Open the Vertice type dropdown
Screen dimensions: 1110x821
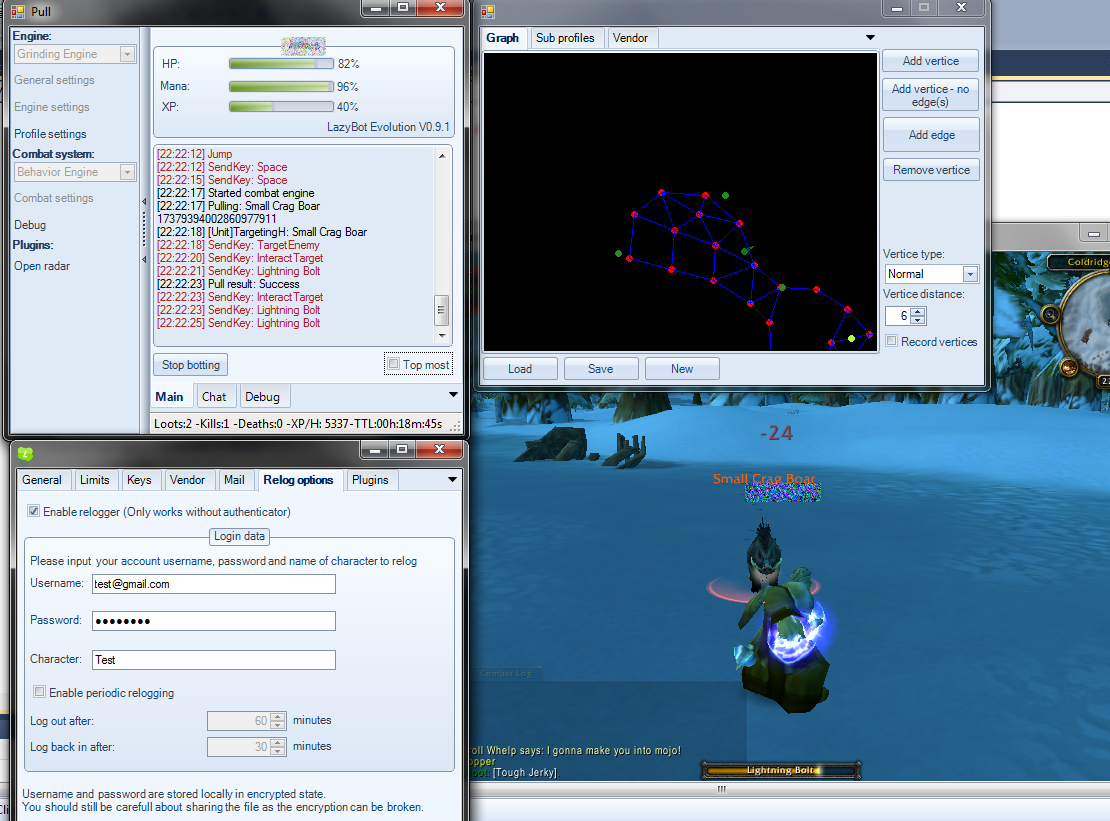tap(969, 274)
